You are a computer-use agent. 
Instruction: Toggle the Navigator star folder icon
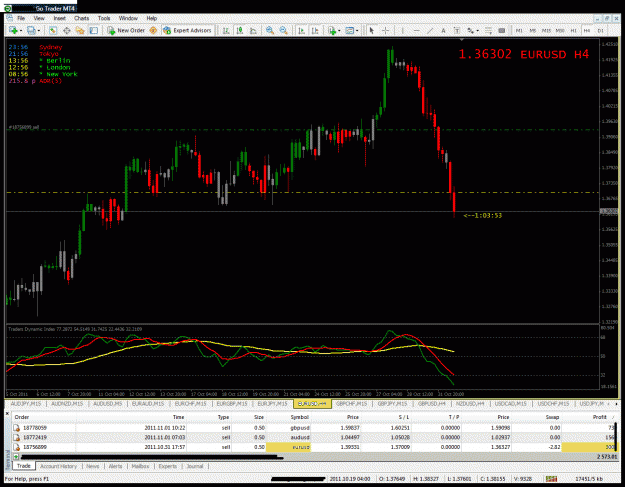tap(80, 30)
